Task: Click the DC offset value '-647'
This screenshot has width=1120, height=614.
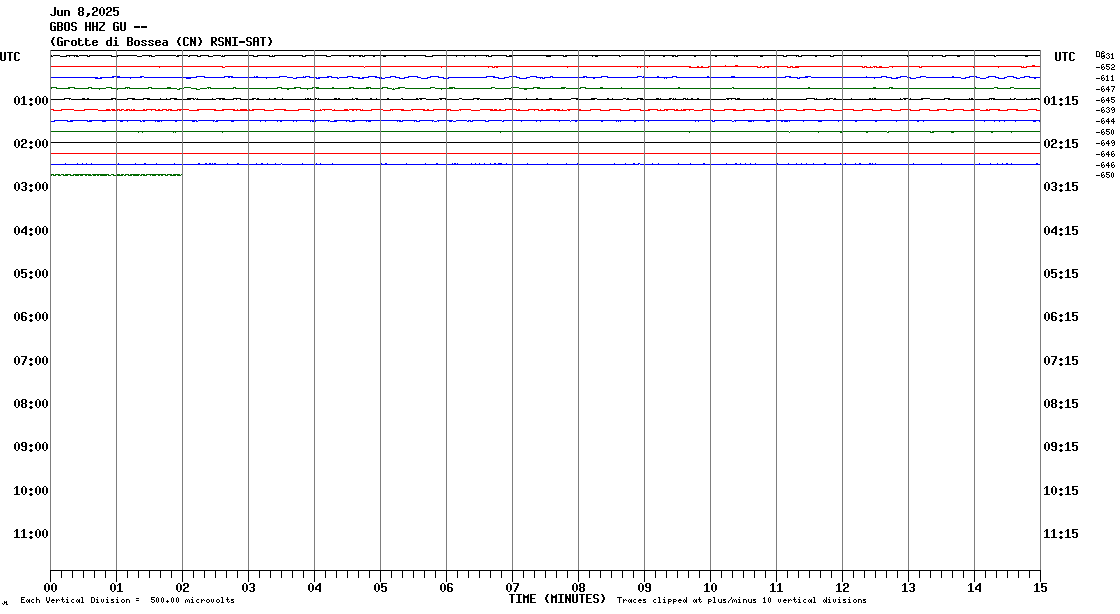Action: click(1105, 89)
